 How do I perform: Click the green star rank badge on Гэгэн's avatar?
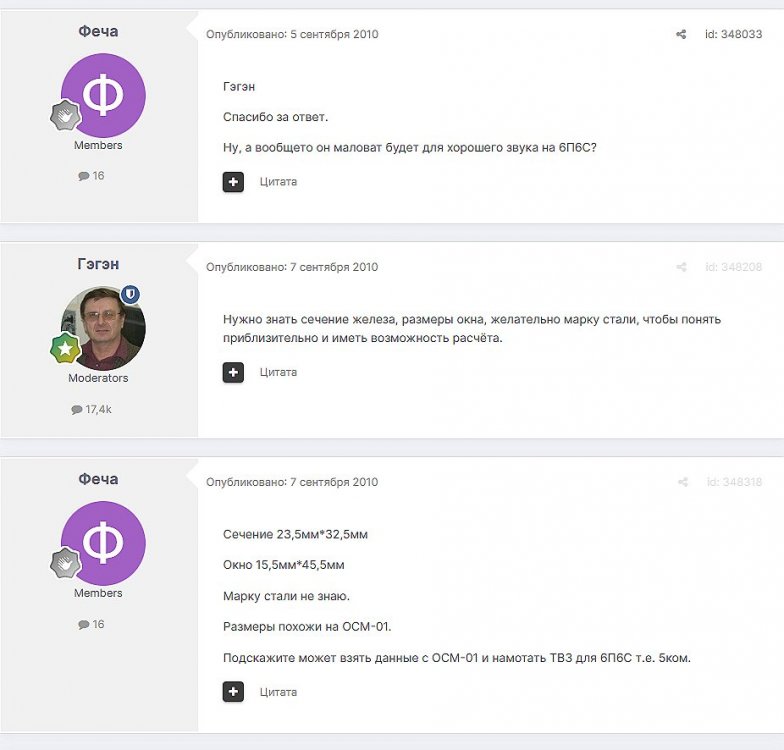65,347
